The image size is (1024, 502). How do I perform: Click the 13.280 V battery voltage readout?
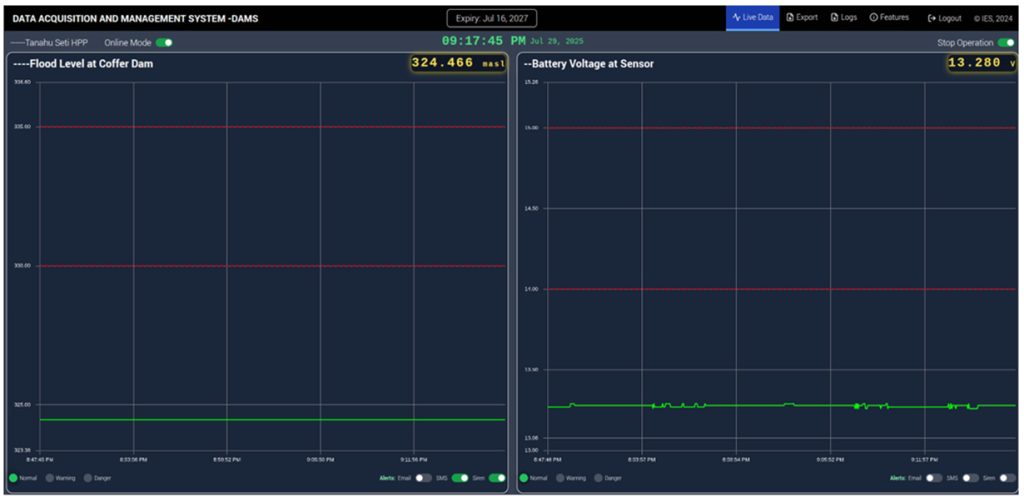click(981, 63)
